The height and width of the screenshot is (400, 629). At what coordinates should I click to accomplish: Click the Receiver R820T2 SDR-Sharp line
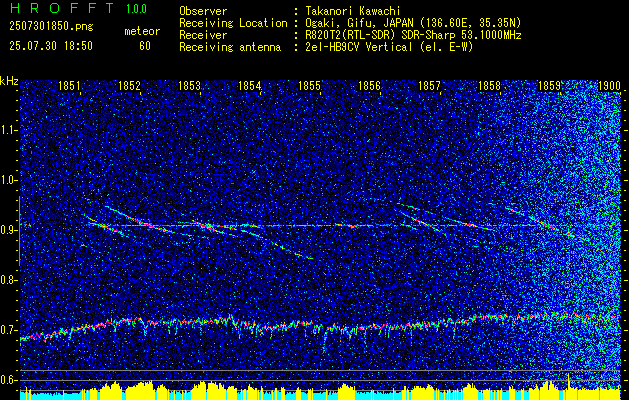click(414, 35)
